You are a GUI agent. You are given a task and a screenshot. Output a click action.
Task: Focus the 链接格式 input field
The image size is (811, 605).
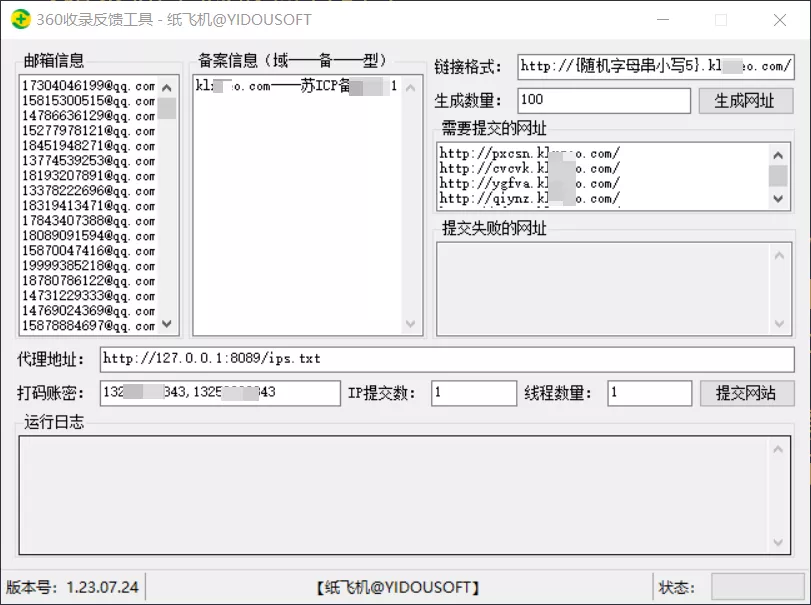click(655, 67)
